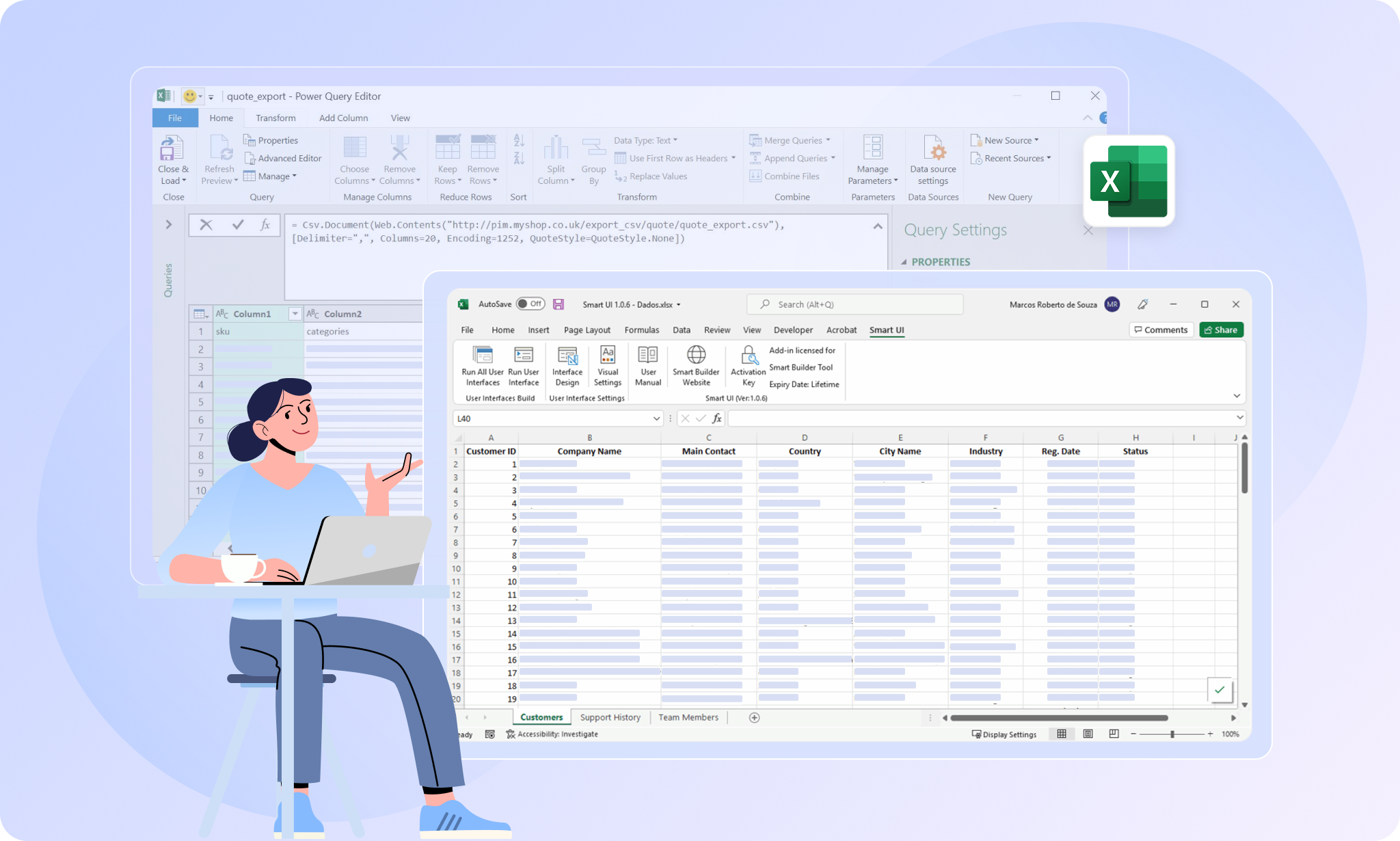This screenshot has width=1400, height=841.
Task: Adjust the zoom slider at bottom right
Action: [1172, 734]
